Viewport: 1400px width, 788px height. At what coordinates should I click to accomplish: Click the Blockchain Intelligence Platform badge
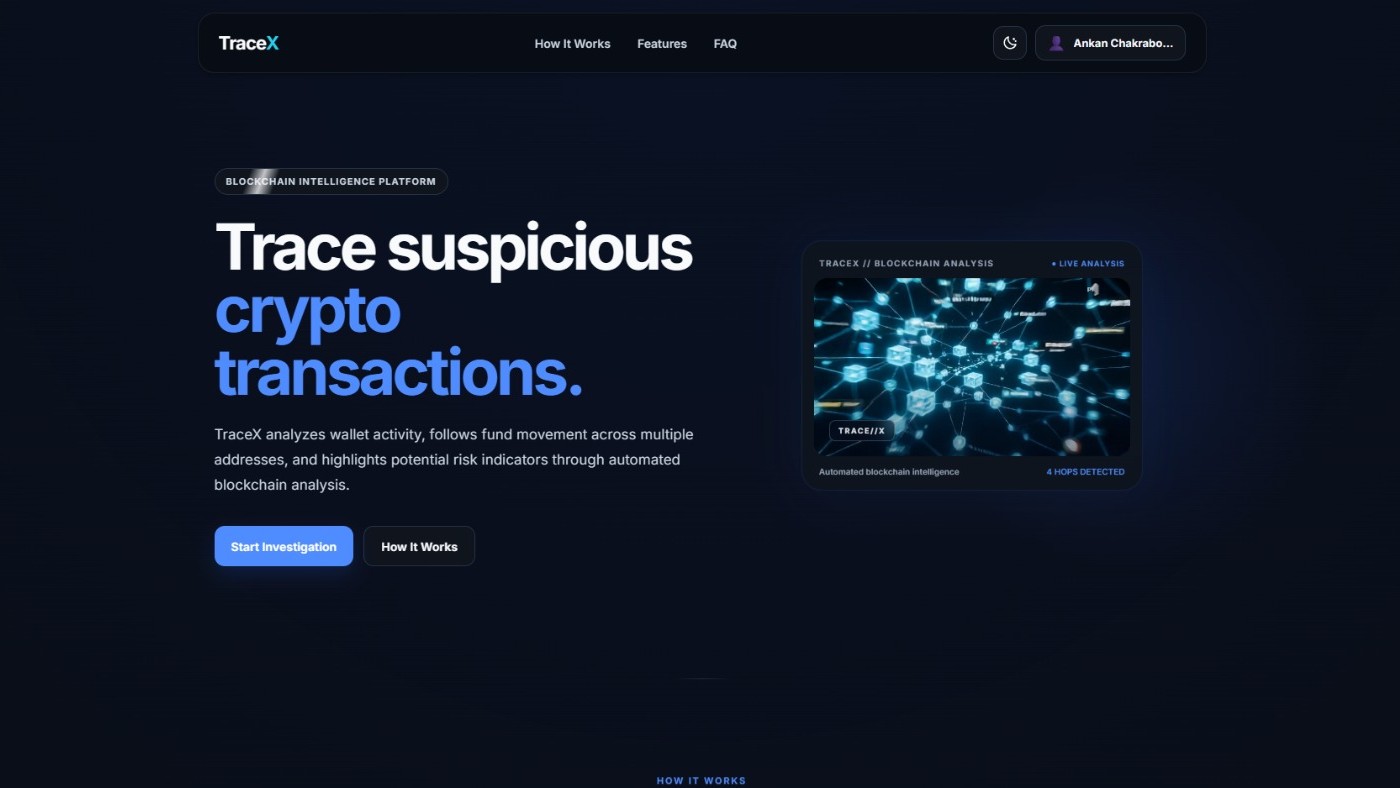tap(331, 181)
